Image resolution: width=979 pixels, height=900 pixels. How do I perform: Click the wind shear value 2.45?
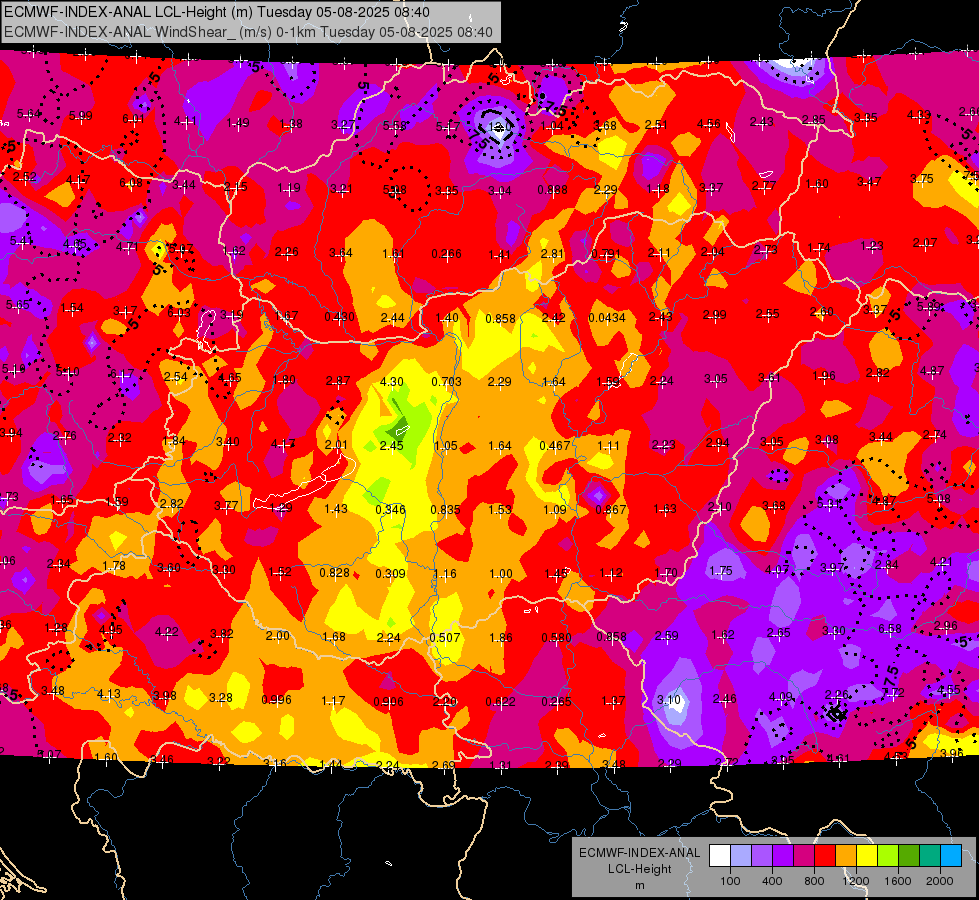tap(391, 445)
